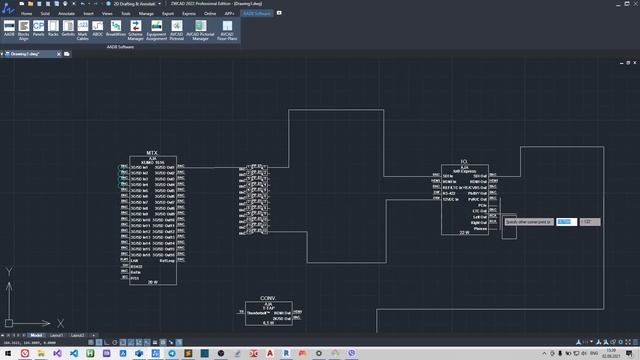Open the Manage ribbon tab
Screen dimensions: 640x360
point(146,13)
